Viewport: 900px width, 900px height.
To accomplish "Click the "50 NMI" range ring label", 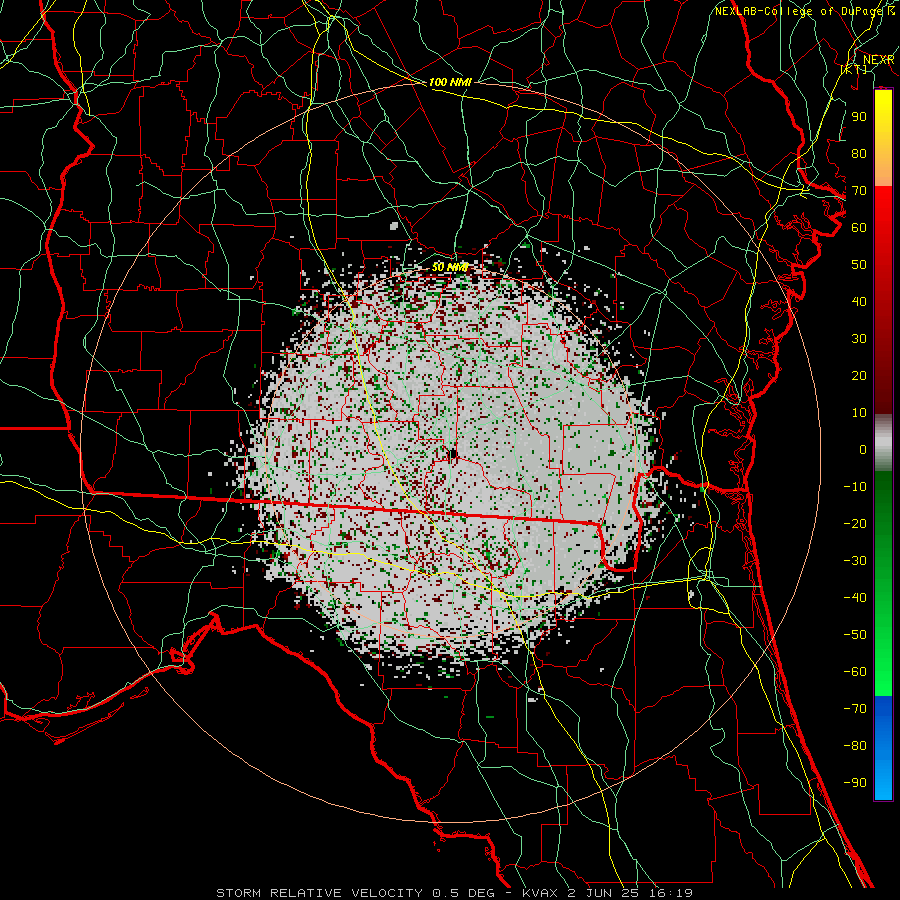I will pyautogui.click(x=450, y=267).
